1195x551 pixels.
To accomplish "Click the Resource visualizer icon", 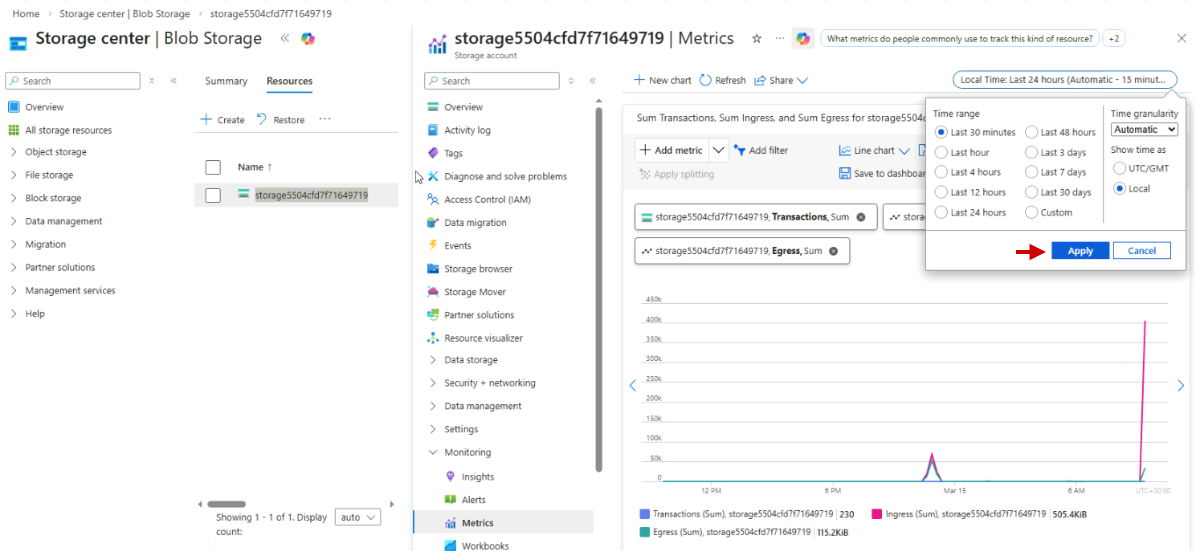I will pyautogui.click(x=433, y=338).
